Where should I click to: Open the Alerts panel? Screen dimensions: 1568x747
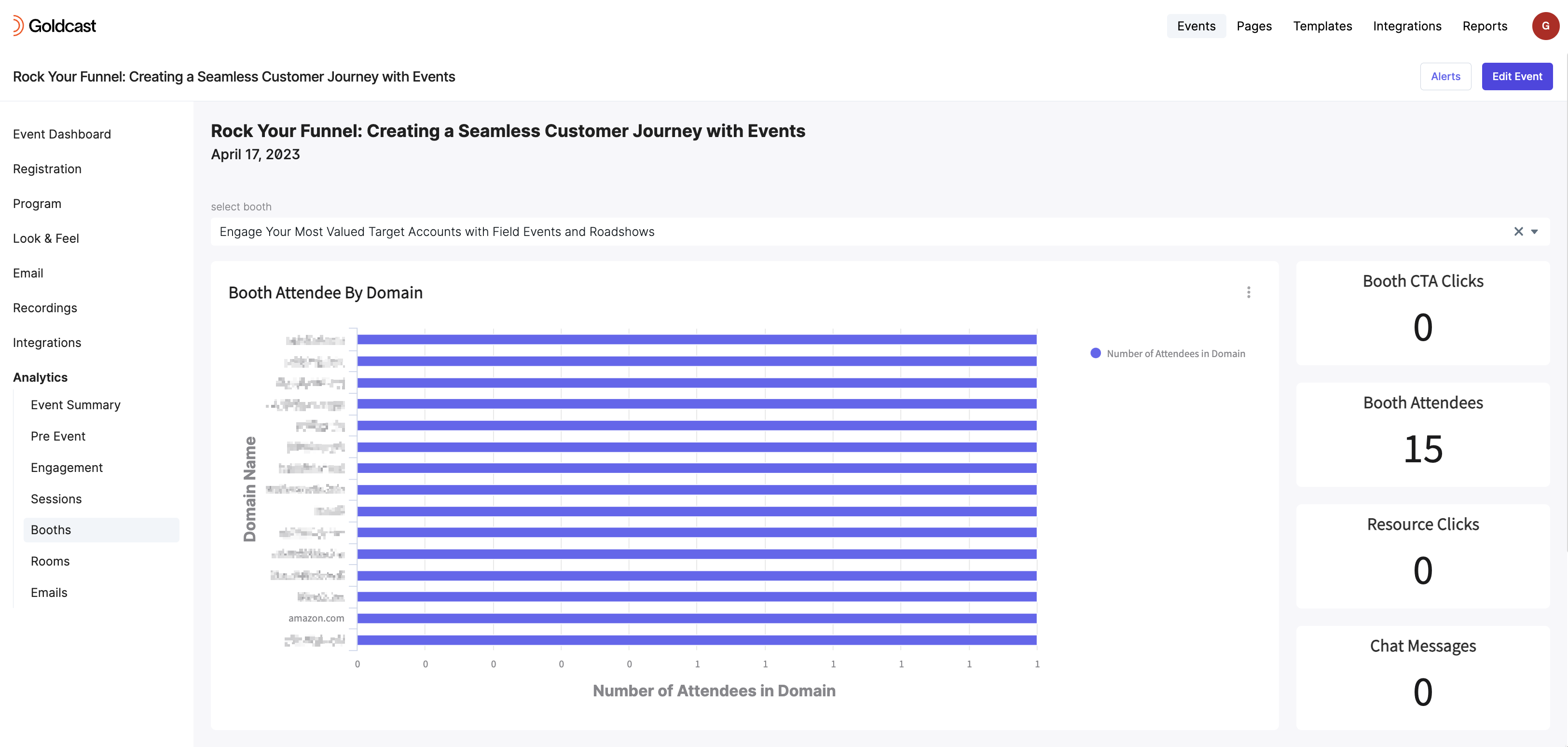1445,76
